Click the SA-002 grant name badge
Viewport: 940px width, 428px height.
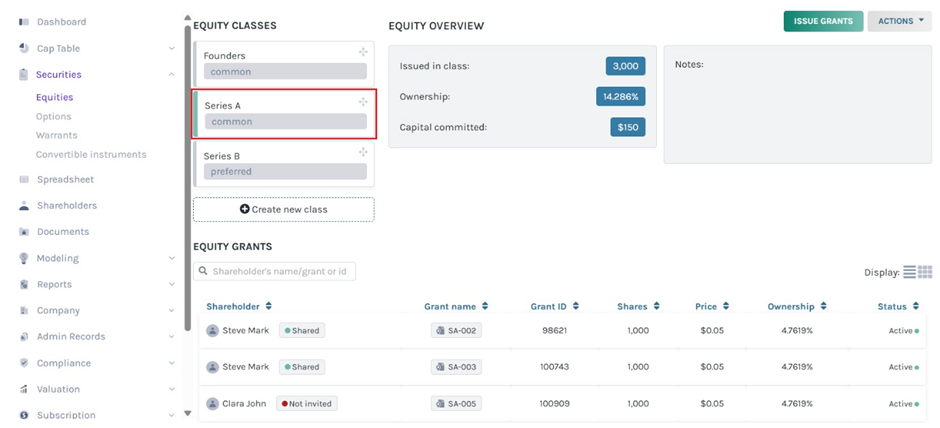(456, 330)
